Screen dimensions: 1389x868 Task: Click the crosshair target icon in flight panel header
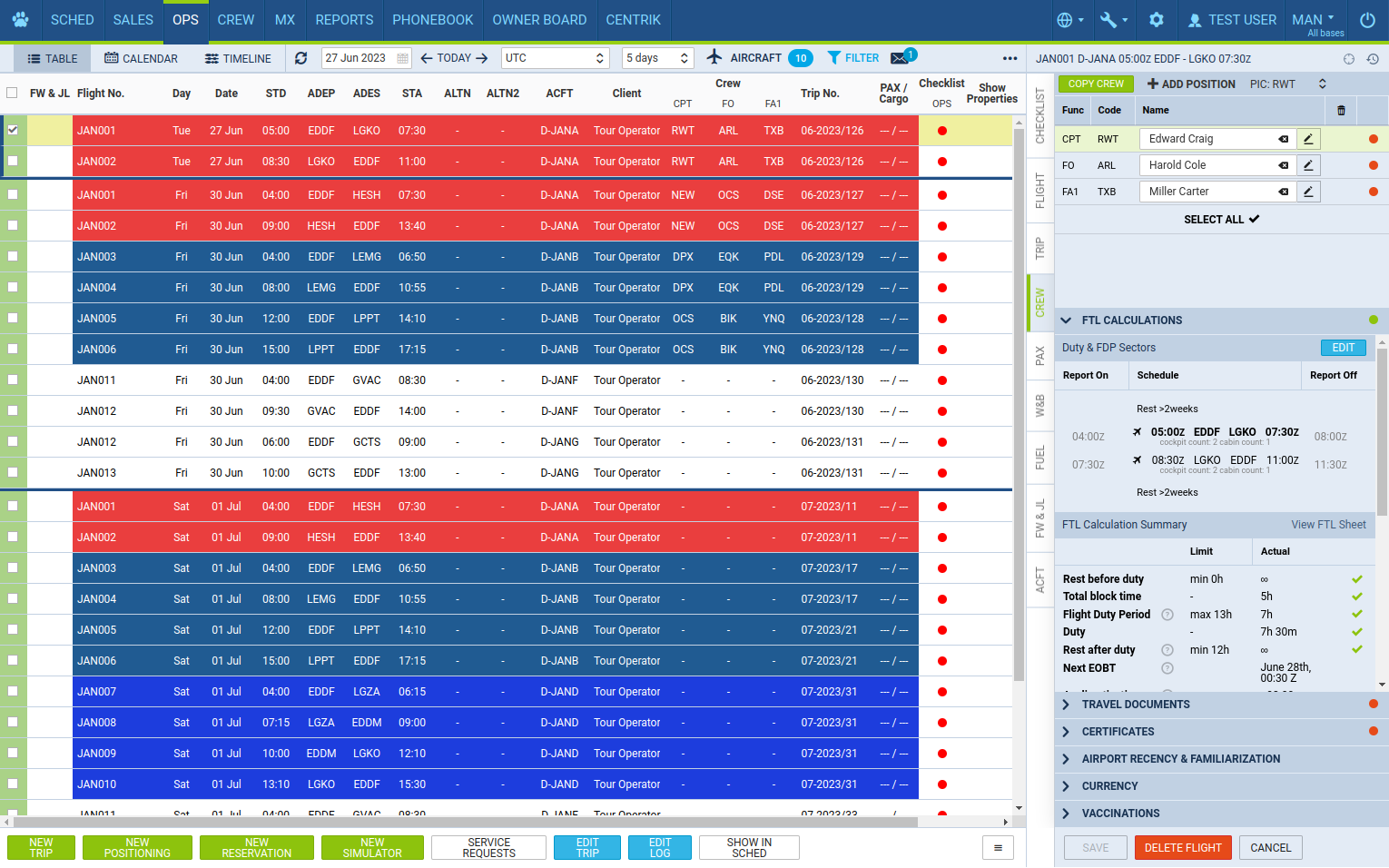pos(1349,59)
